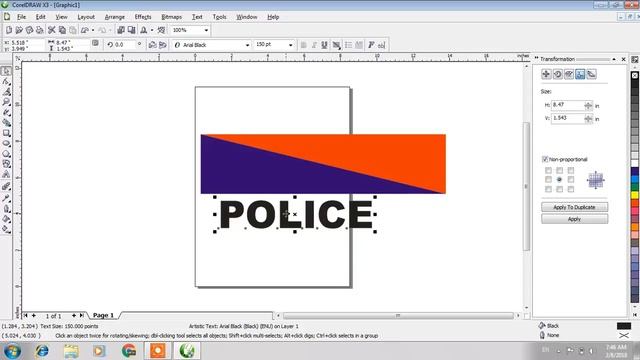
Task: Click the Windows Start button
Action: click(x=12, y=351)
